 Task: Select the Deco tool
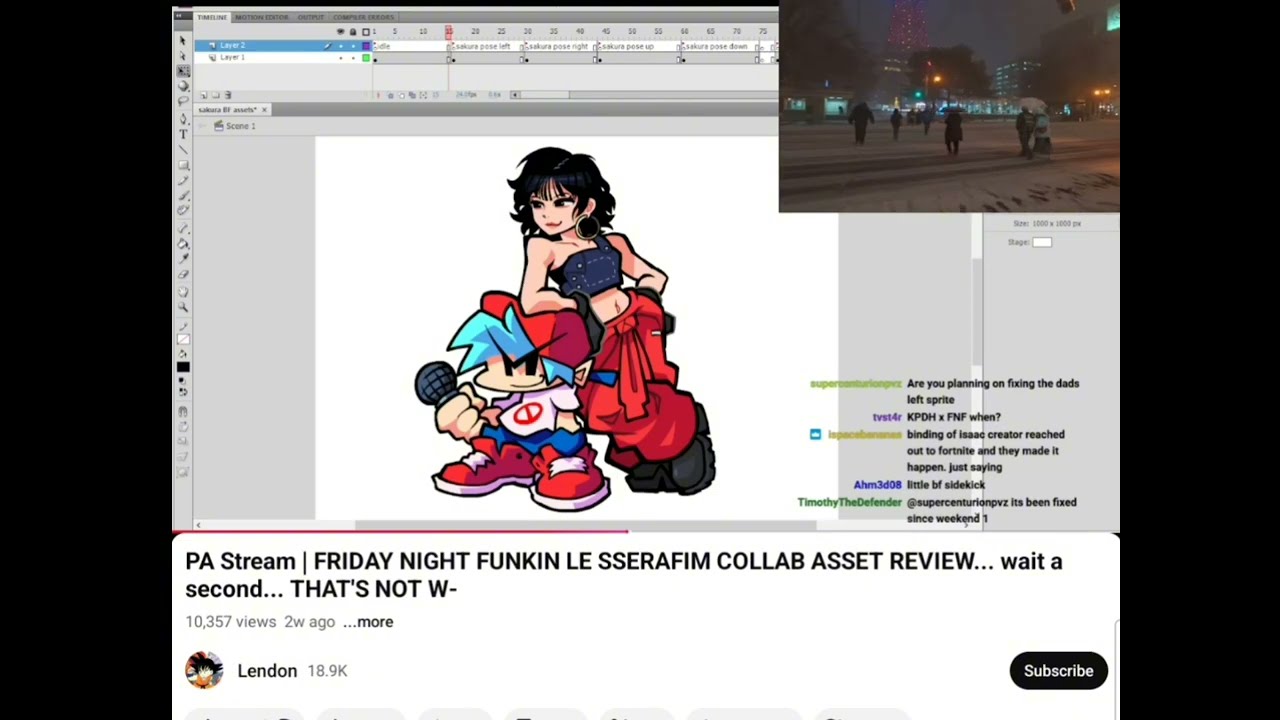184,209
